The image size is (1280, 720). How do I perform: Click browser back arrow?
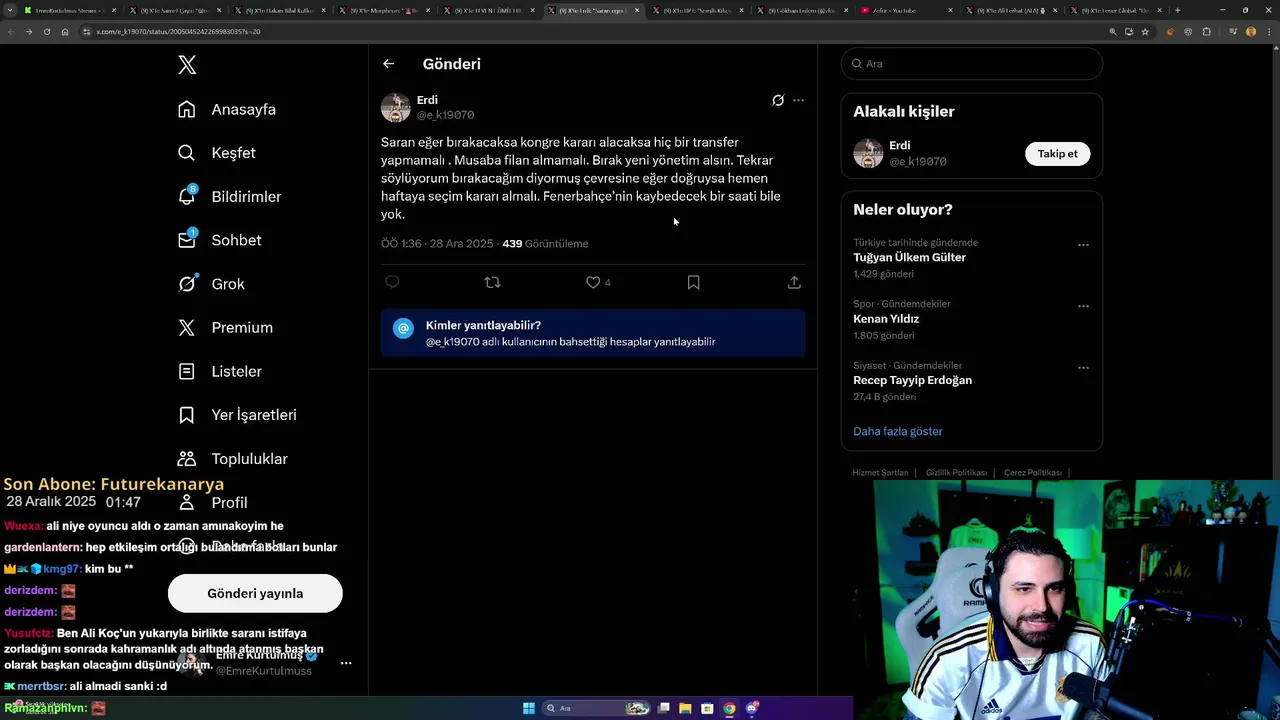click(x=10, y=32)
